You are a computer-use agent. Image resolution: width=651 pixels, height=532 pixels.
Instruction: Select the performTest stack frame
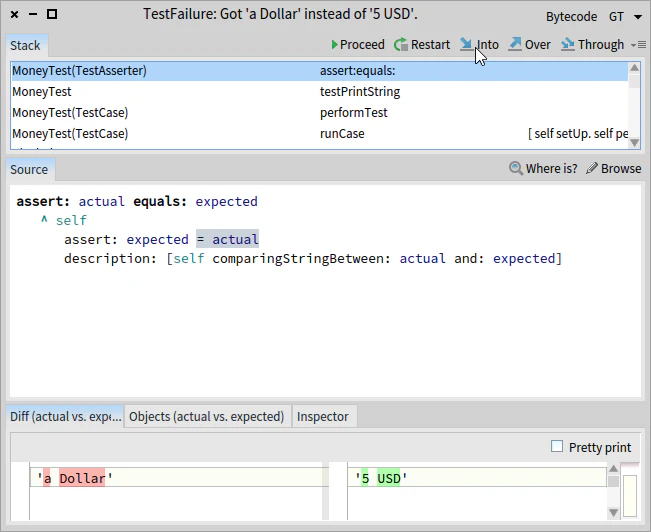[x=319, y=113]
